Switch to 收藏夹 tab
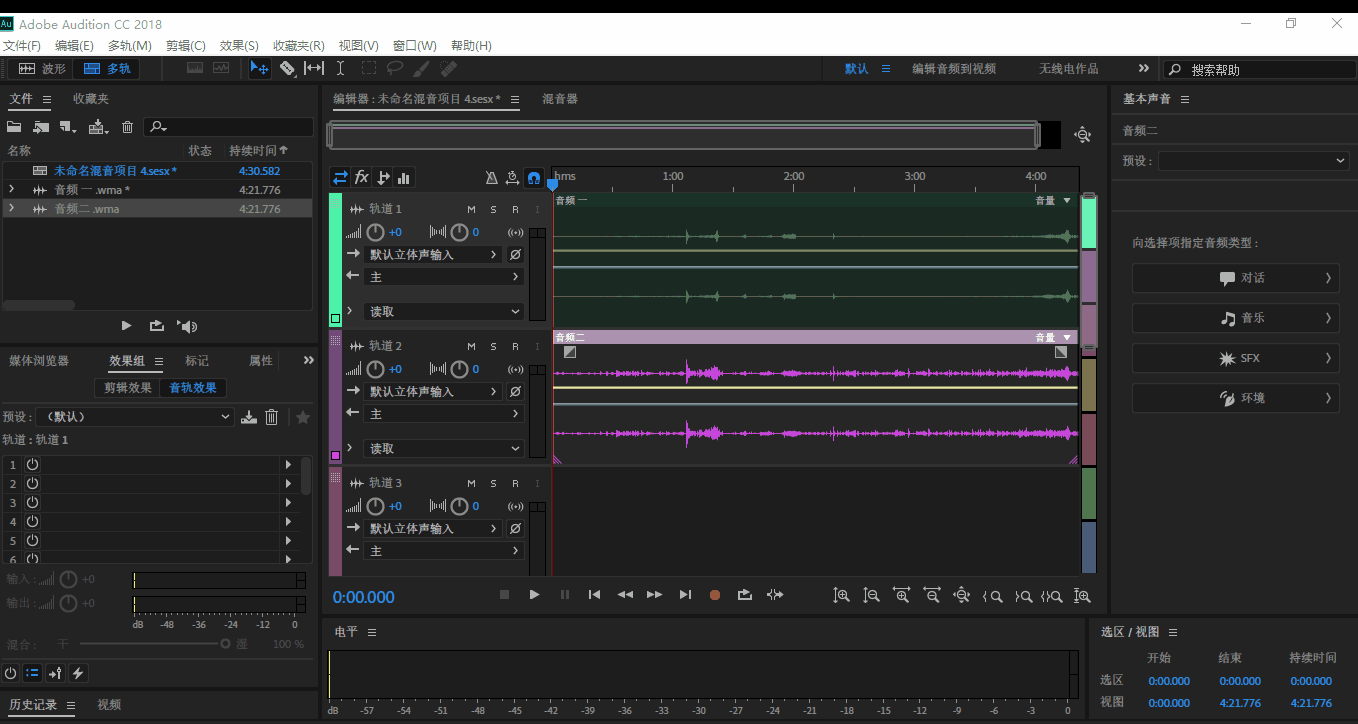Screen dimensions: 1358x724 91,99
